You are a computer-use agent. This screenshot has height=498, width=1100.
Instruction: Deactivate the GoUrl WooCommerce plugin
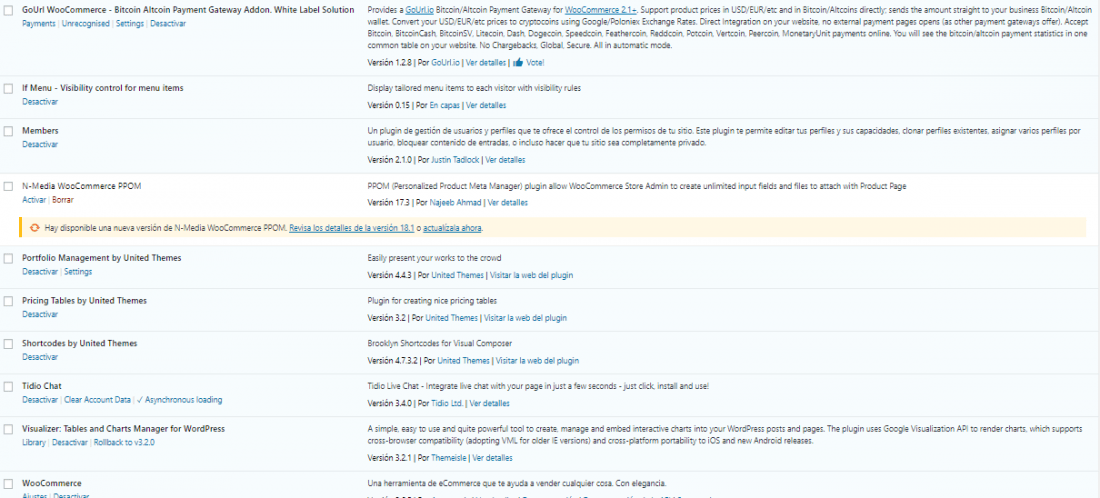click(x=168, y=24)
